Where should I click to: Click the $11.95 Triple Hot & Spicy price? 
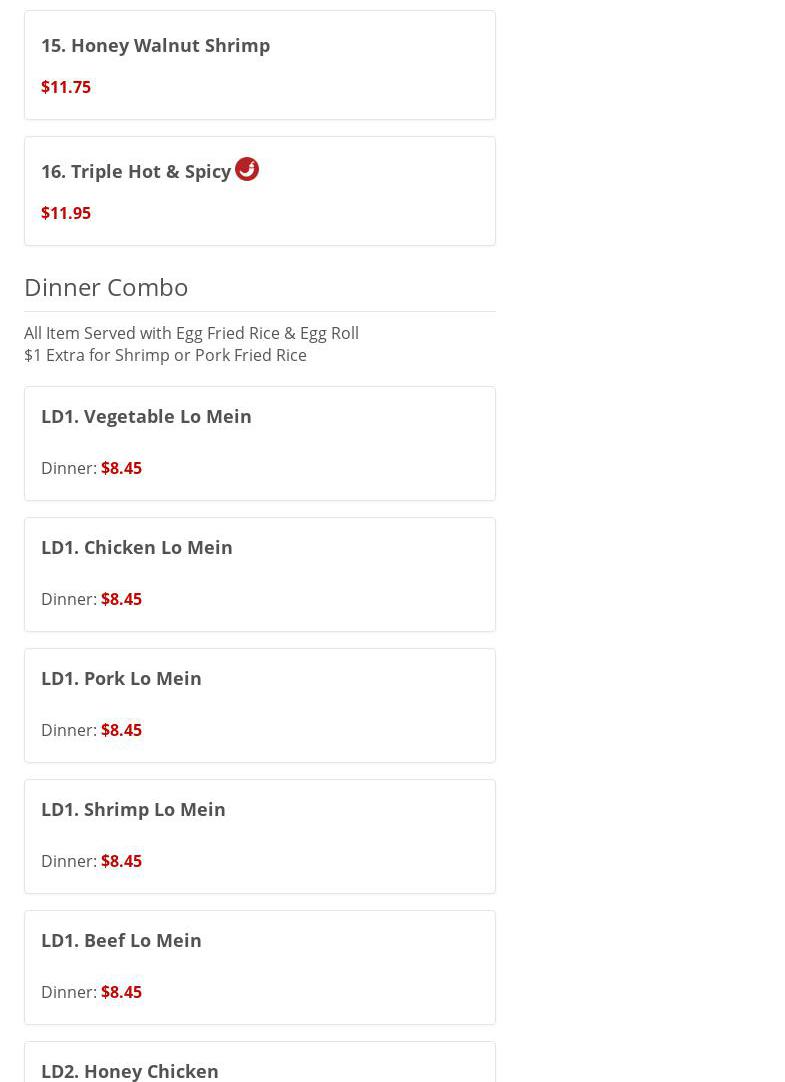pyautogui.click(x=66, y=213)
